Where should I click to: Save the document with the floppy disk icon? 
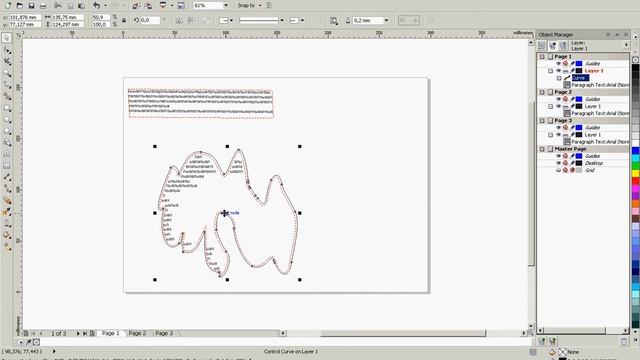click(31, 5)
